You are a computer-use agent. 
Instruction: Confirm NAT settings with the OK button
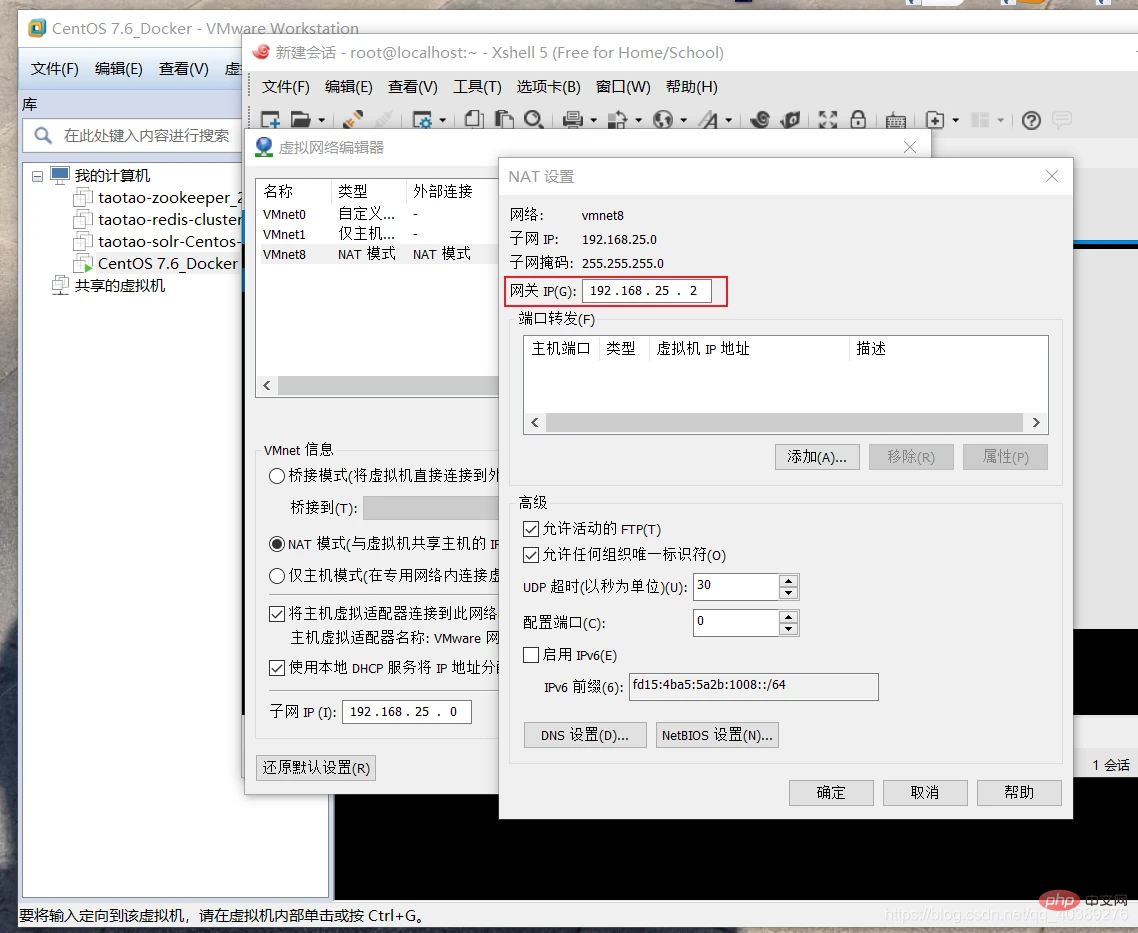(831, 792)
